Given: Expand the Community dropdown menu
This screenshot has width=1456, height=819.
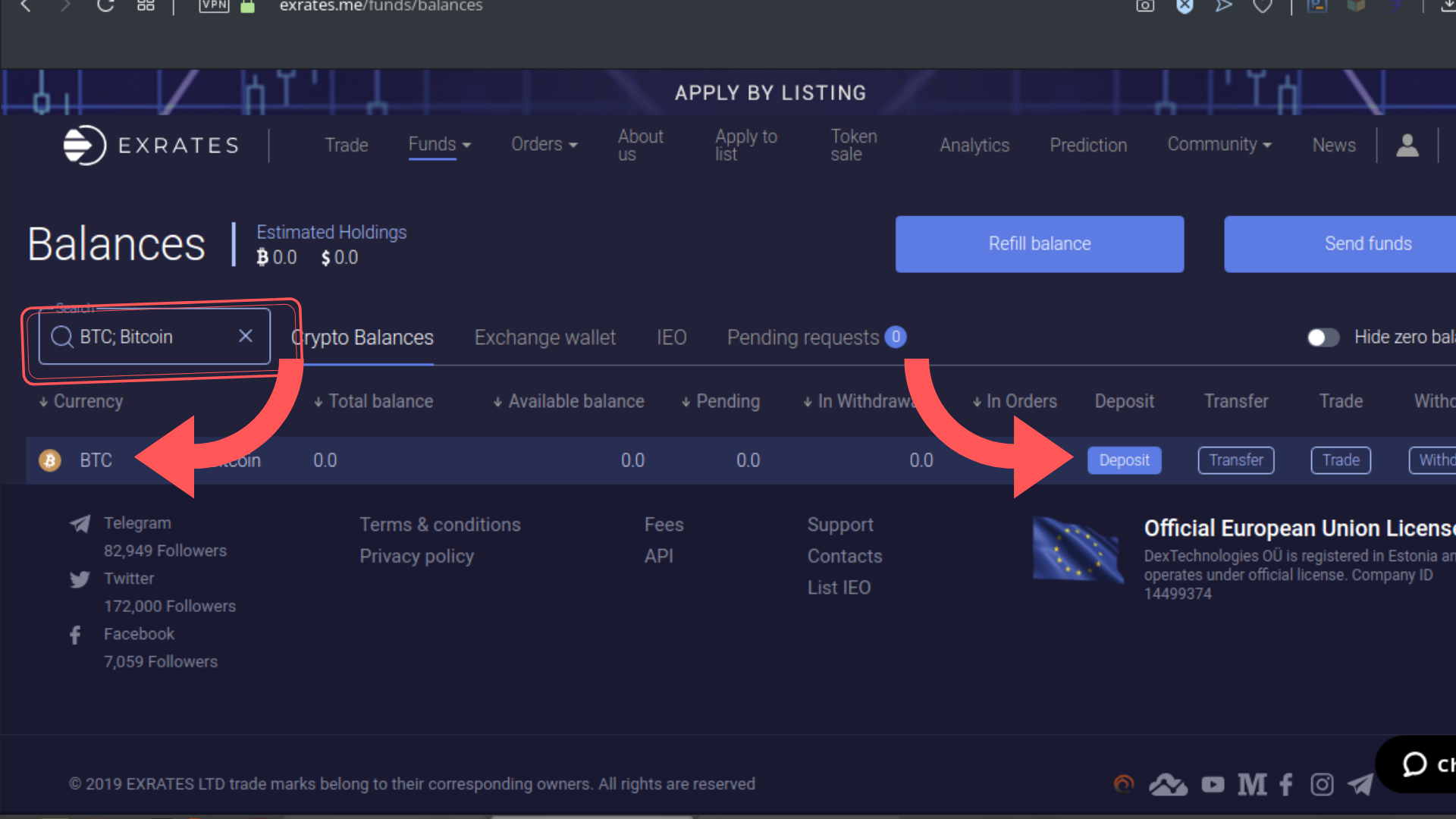Looking at the screenshot, I should (x=1219, y=144).
